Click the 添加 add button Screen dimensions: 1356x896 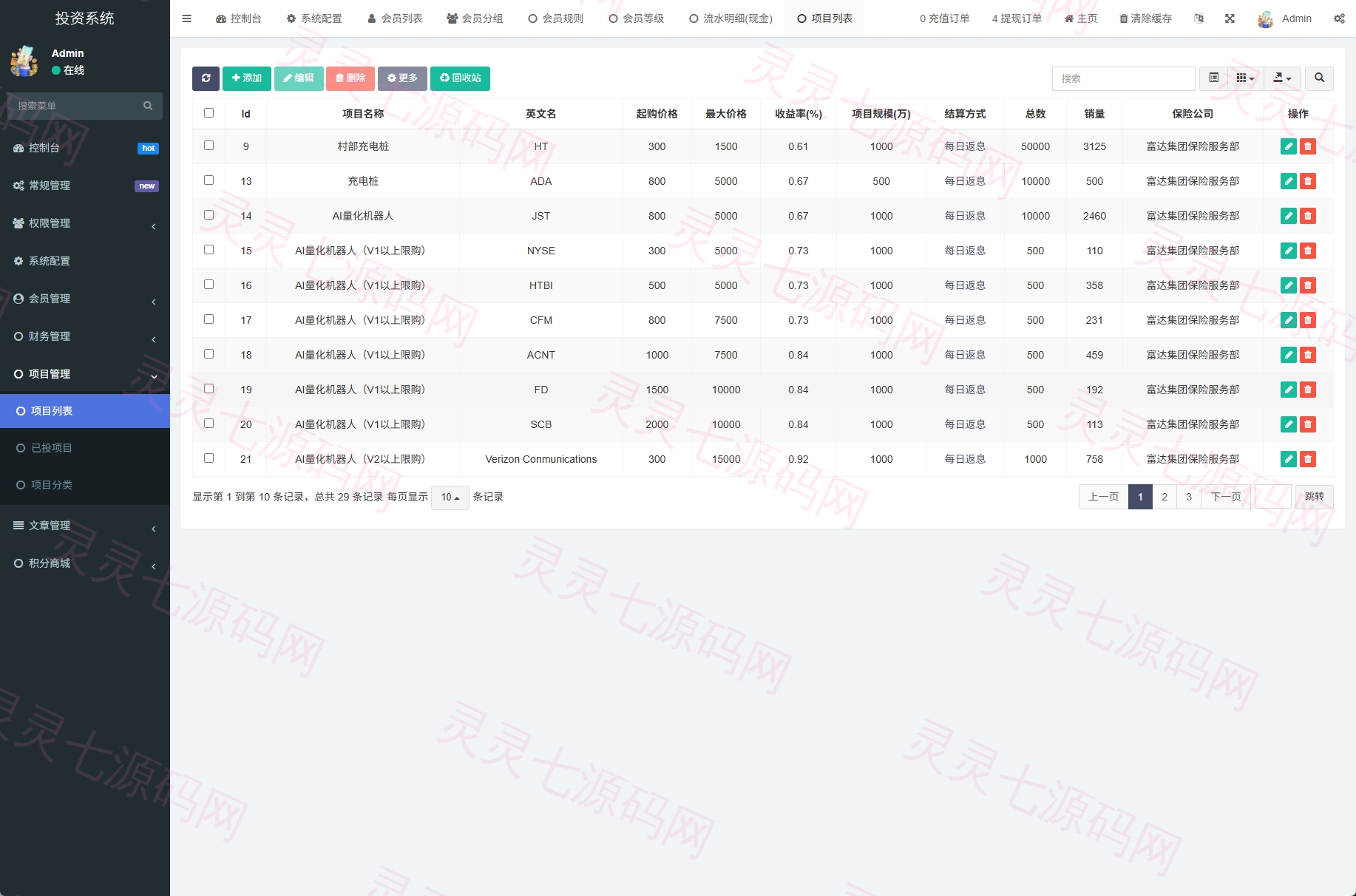tap(247, 78)
